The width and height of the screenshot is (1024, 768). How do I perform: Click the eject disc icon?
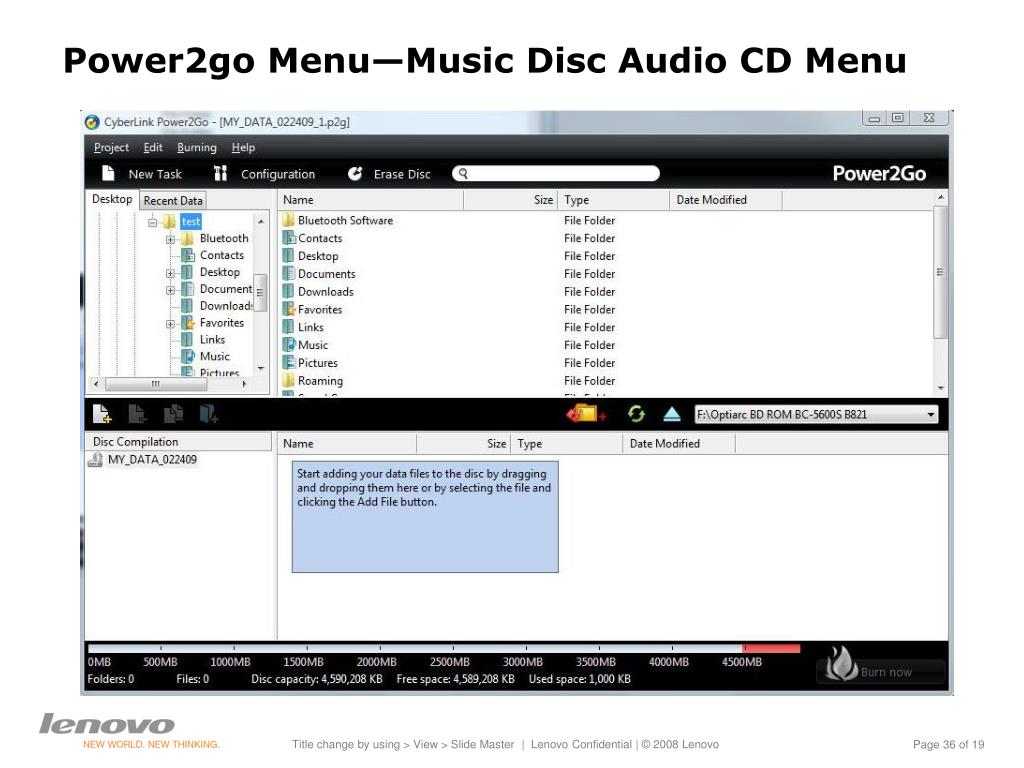point(672,413)
